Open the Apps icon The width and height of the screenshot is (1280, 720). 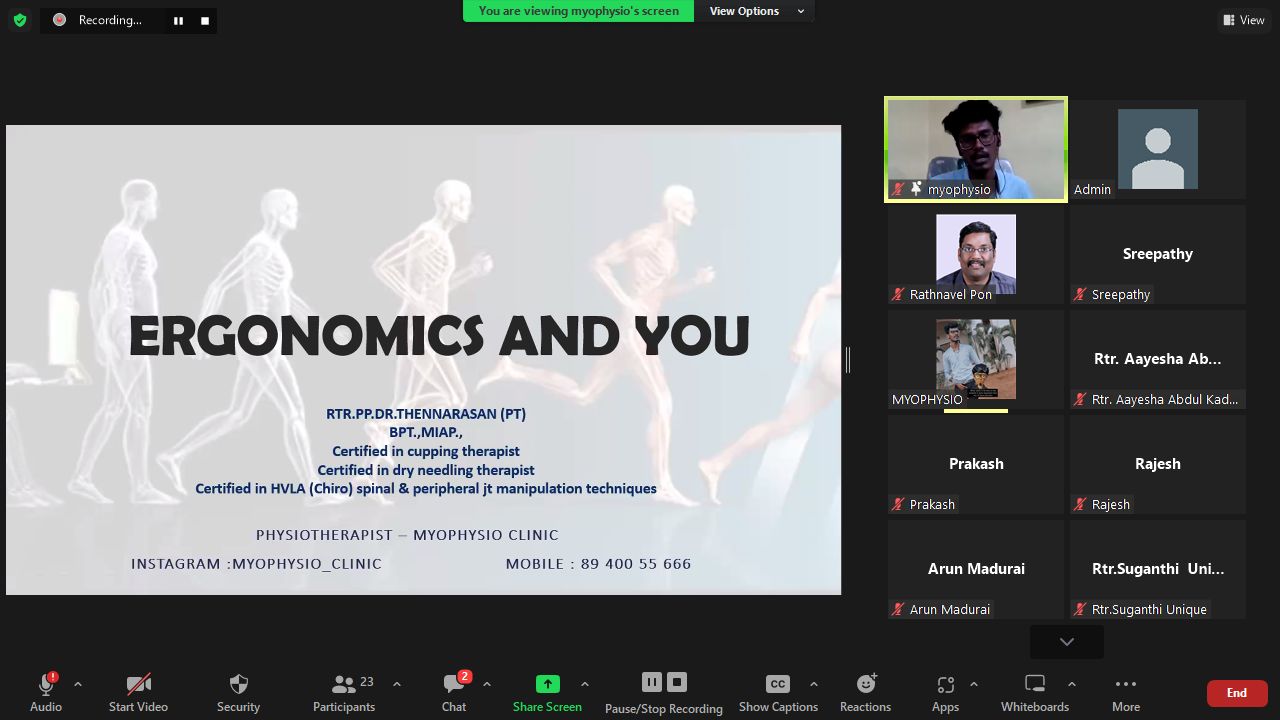click(x=945, y=684)
